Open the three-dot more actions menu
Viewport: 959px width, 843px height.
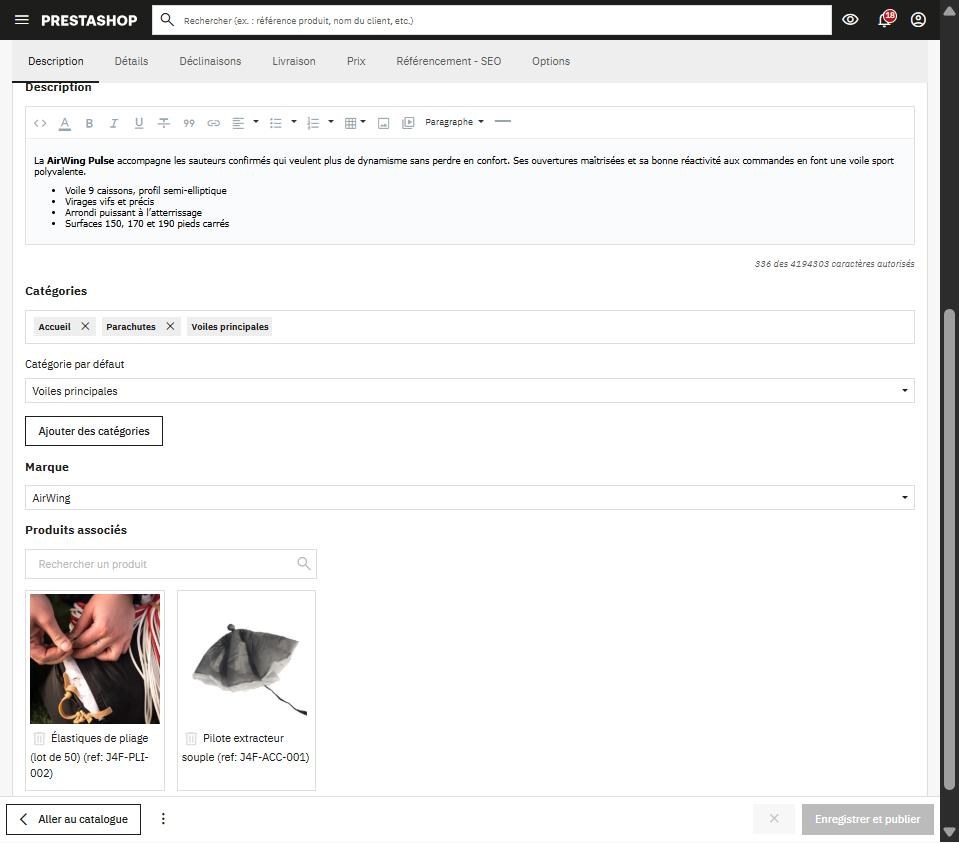coord(163,819)
